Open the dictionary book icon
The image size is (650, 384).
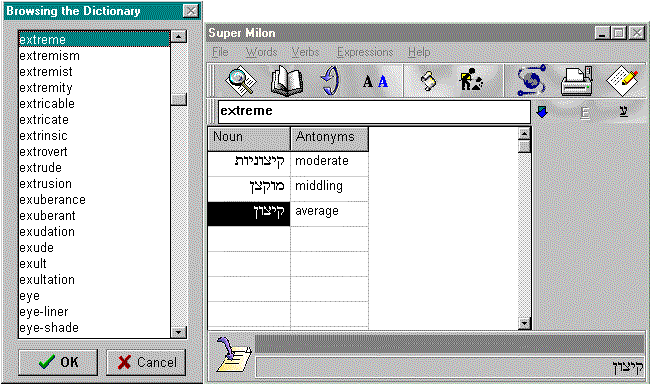(286, 81)
